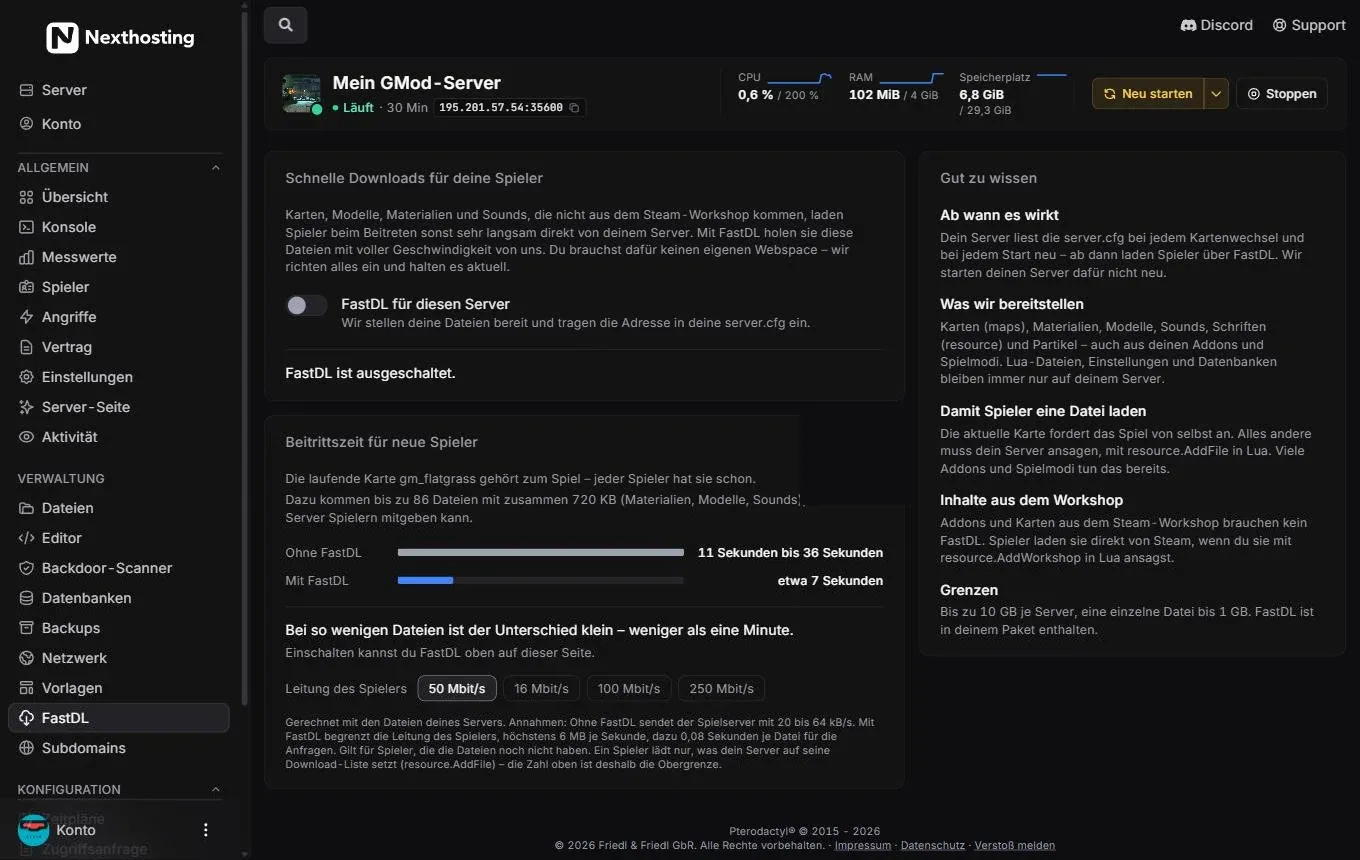Open the Neu starten dropdown arrow

pyautogui.click(x=1216, y=94)
